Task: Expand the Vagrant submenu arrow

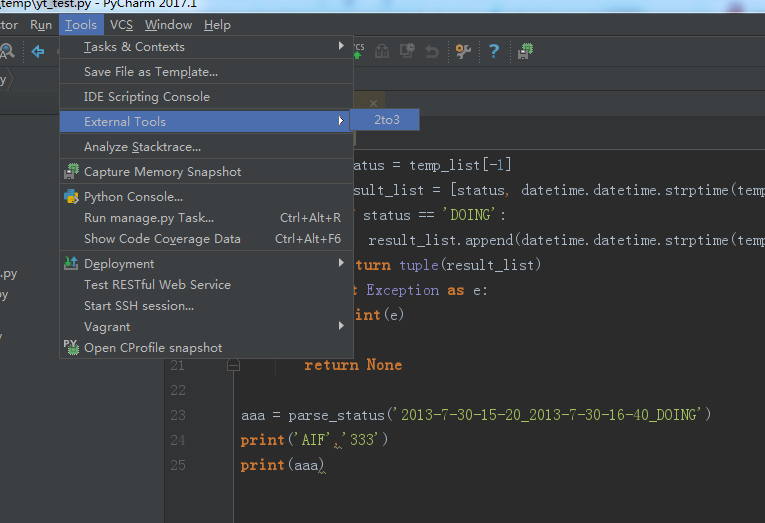Action: pyautogui.click(x=341, y=325)
